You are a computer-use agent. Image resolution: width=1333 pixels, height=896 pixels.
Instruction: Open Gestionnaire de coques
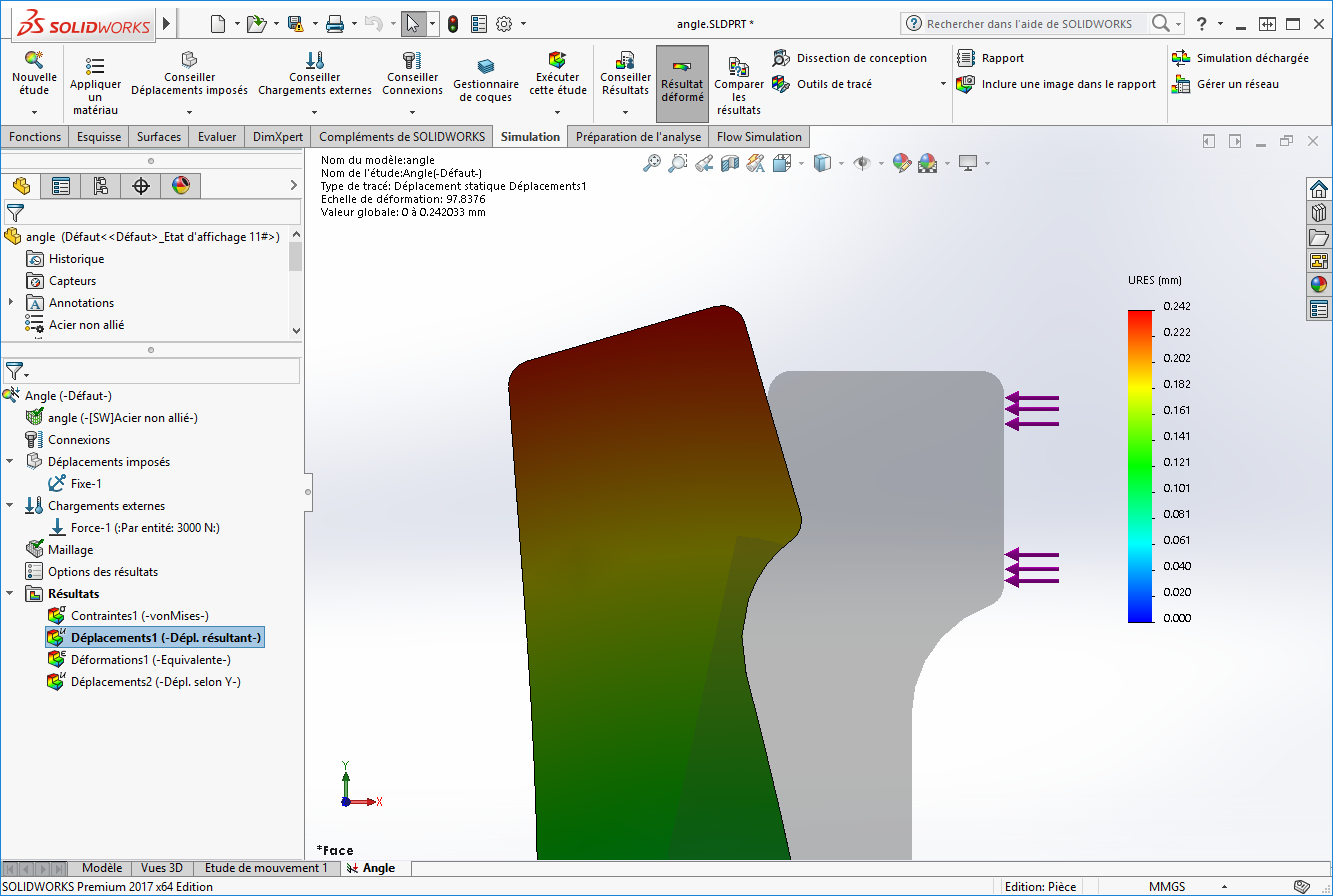[486, 81]
